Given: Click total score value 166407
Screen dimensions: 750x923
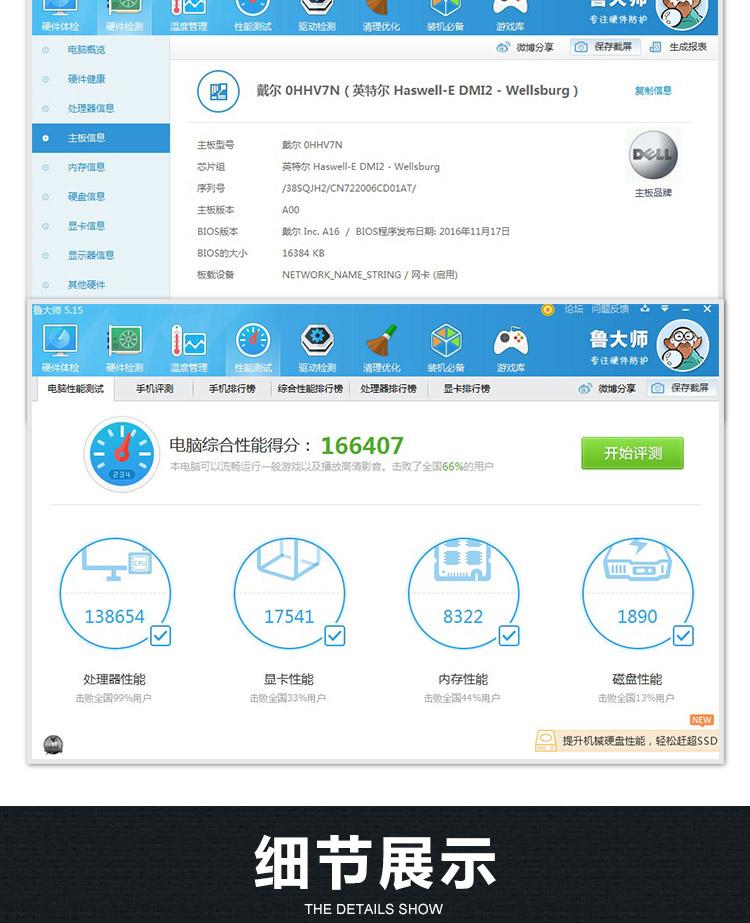Looking at the screenshot, I should [362, 446].
